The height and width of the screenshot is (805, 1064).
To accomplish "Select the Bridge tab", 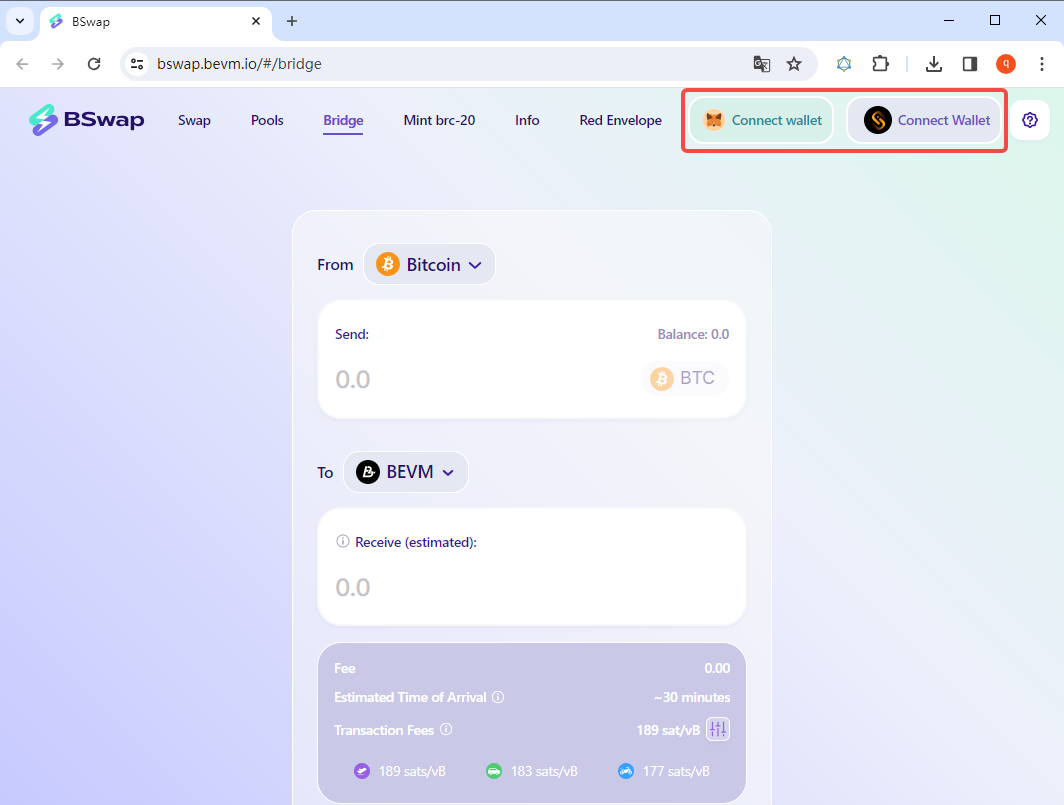I will coord(343,120).
